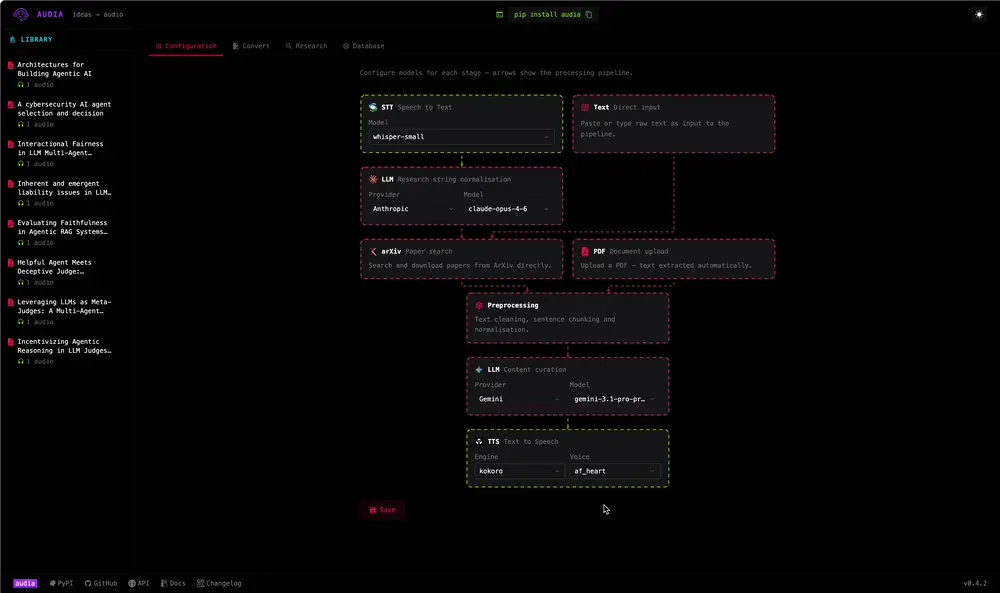
Task: Open the PyPI link in footer
Action: 61,583
